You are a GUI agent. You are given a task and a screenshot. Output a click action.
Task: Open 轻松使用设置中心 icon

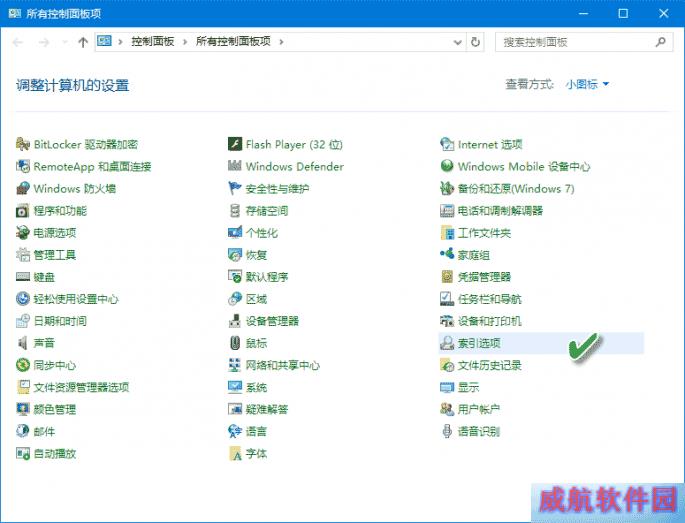click(x=23, y=299)
